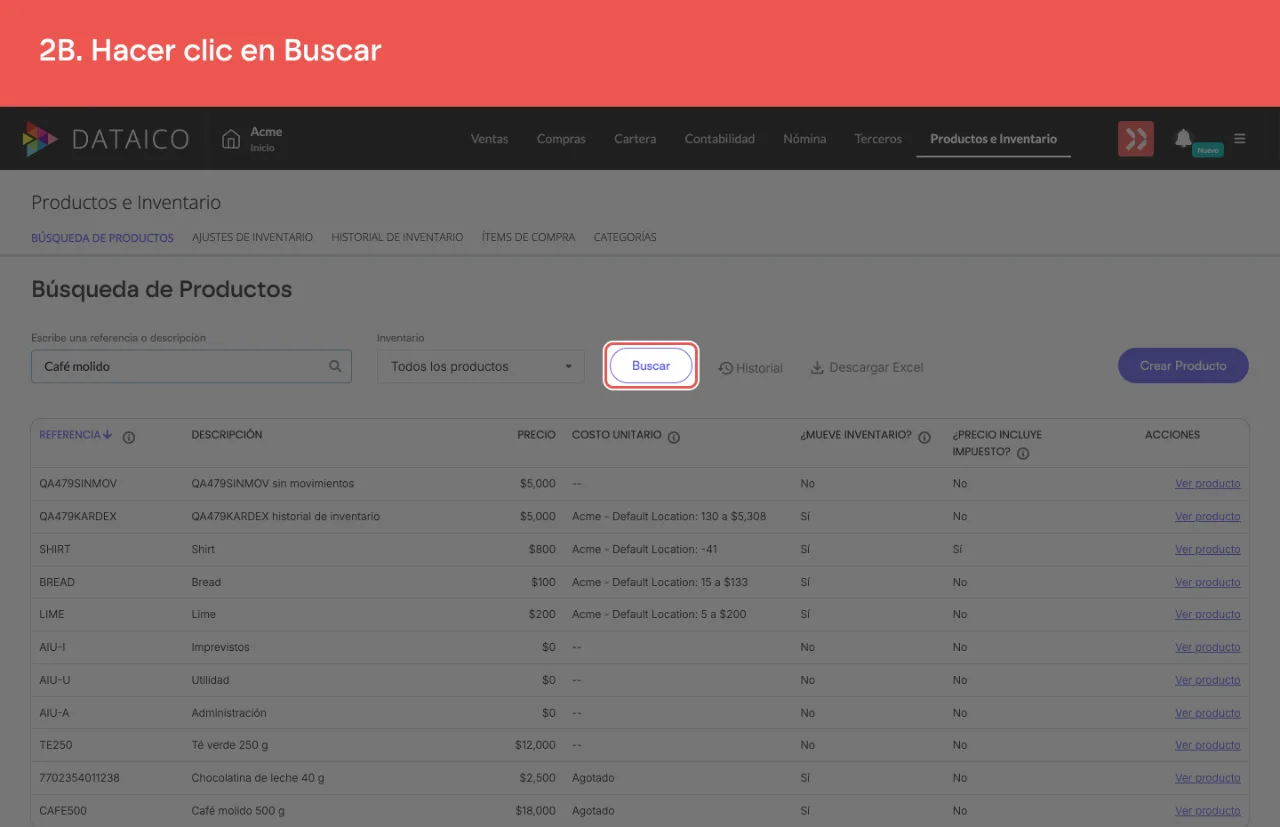Click the Buscar button
Viewport: 1280px width, 827px height.
(x=651, y=366)
